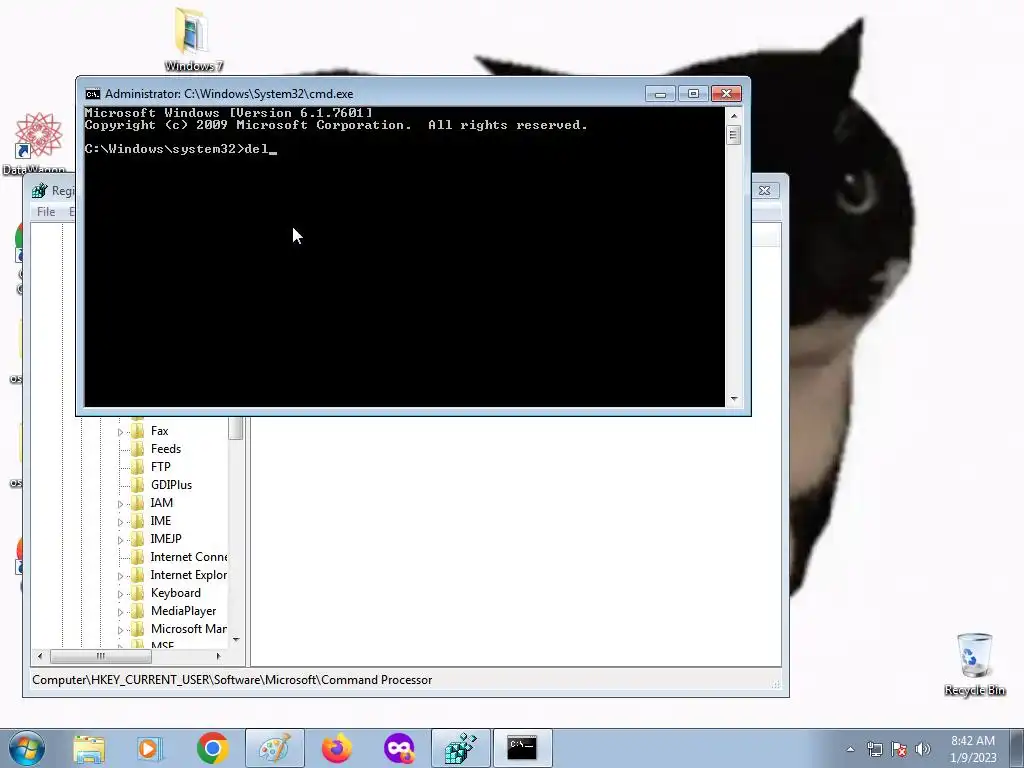Open cmd window system menu icon
Image resolution: width=1024 pixels, height=768 pixels.
93,94
